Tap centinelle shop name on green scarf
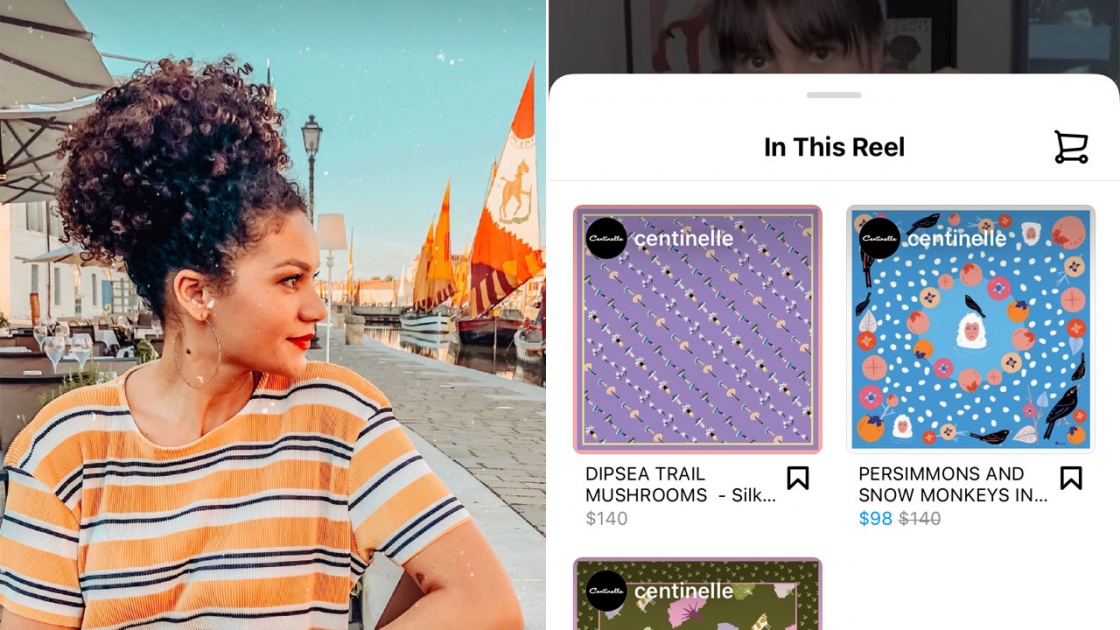Screen dimensions: 1120x630 684,591
